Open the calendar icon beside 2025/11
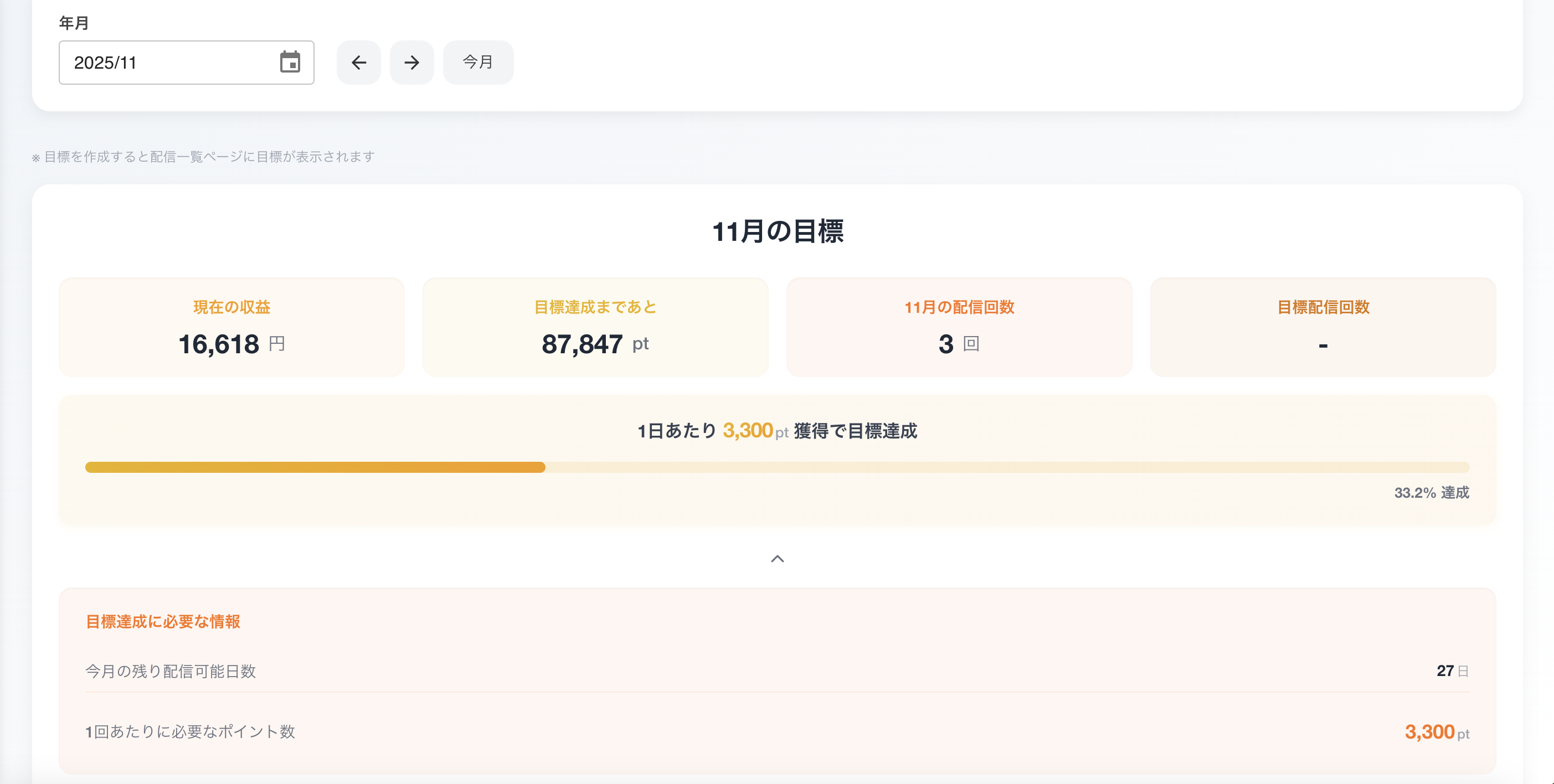This screenshot has width=1554, height=784. [291, 62]
